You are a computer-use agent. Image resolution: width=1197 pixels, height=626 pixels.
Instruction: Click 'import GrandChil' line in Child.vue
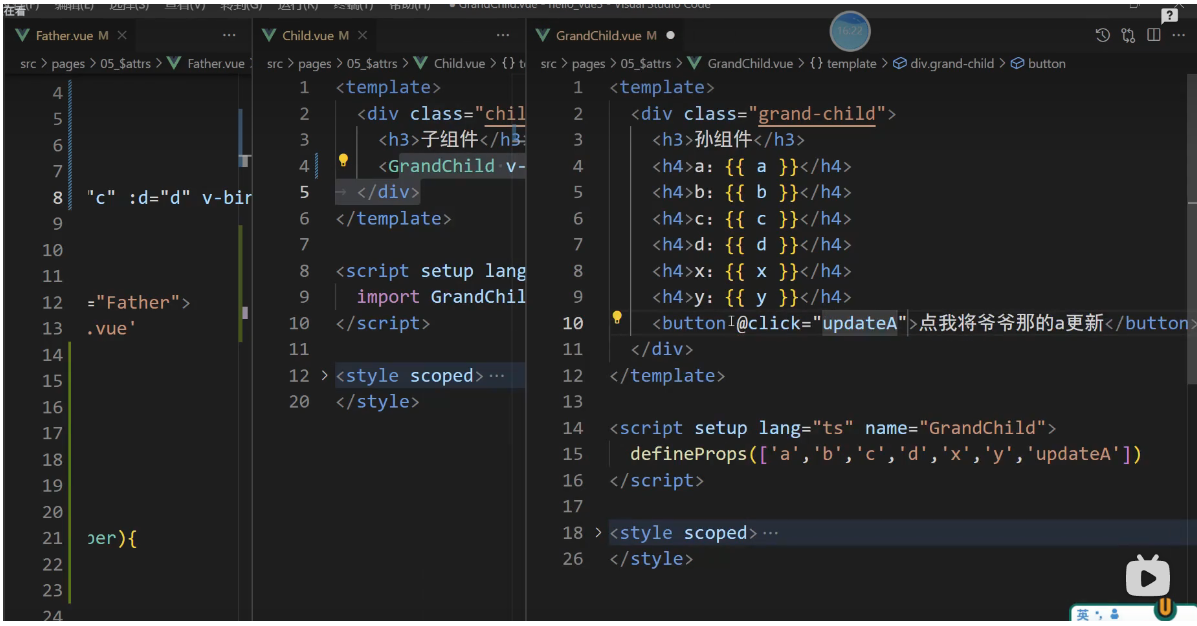440,297
